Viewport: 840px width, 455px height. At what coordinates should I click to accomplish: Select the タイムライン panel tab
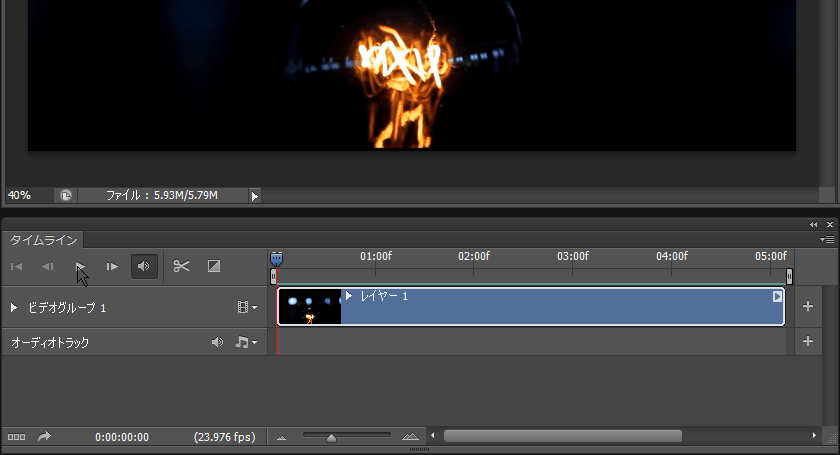(43, 240)
